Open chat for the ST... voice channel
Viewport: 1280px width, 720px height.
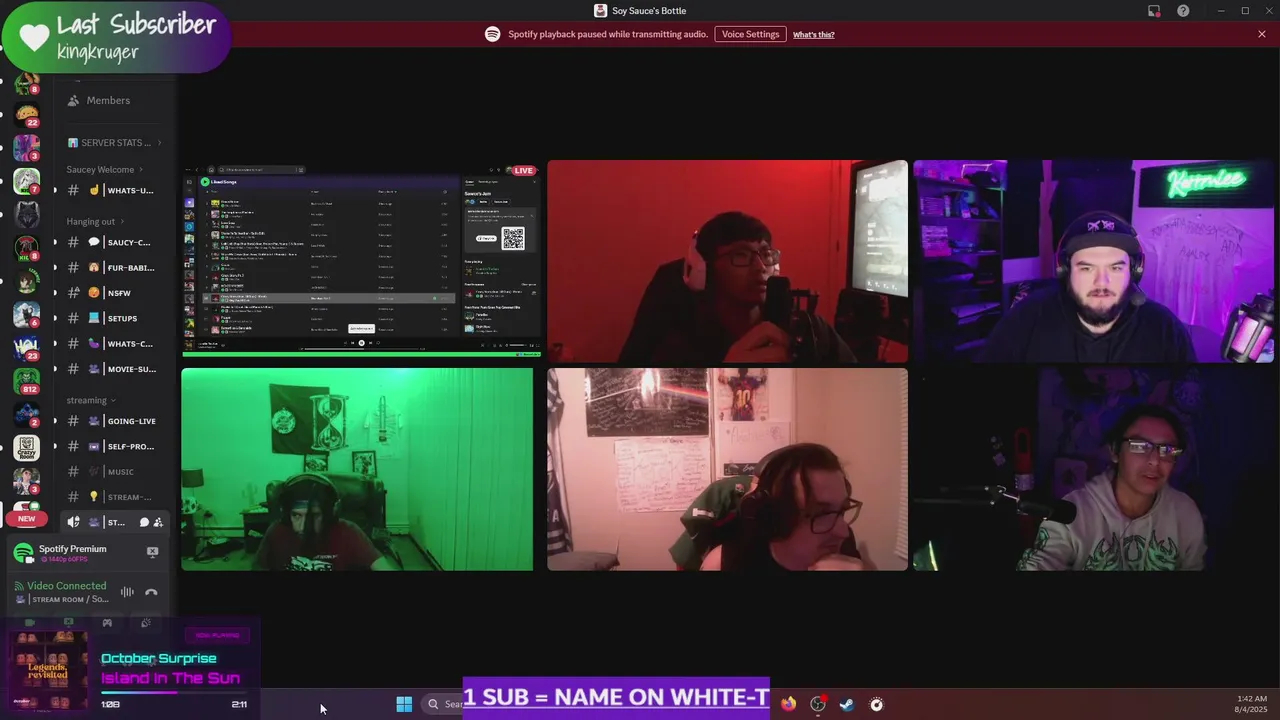[144, 522]
